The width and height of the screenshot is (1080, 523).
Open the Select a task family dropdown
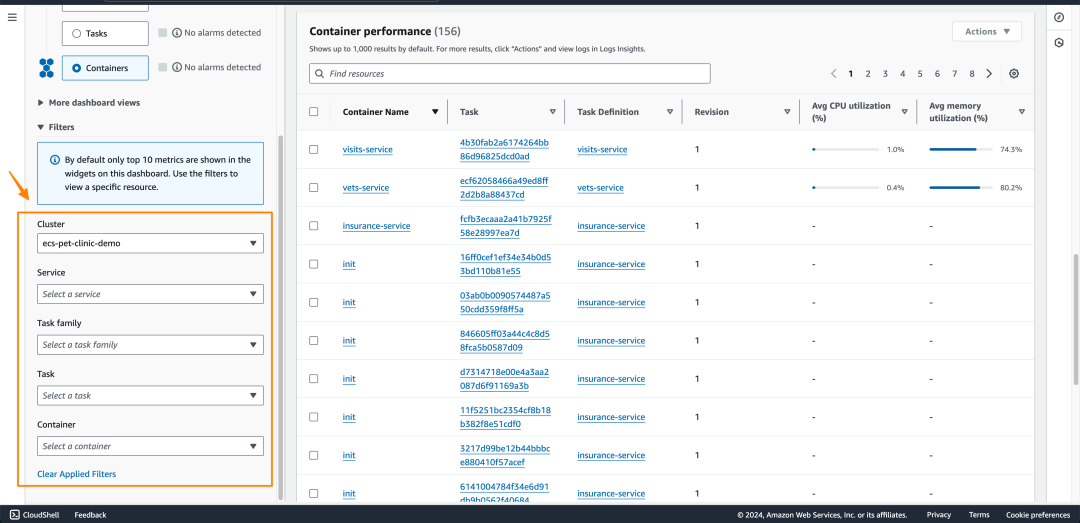tap(150, 345)
